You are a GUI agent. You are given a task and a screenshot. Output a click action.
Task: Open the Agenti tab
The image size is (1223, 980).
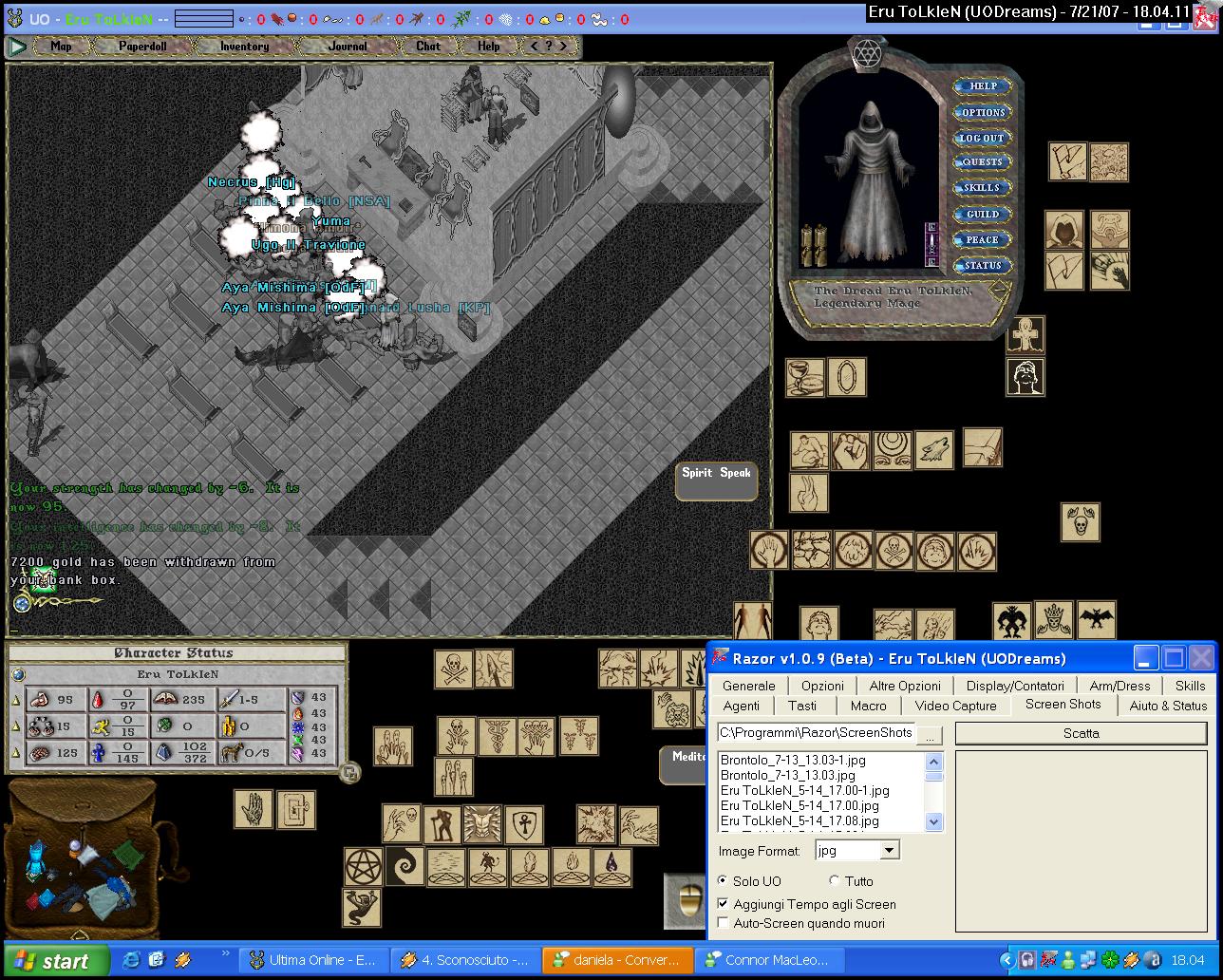click(742, 706)
